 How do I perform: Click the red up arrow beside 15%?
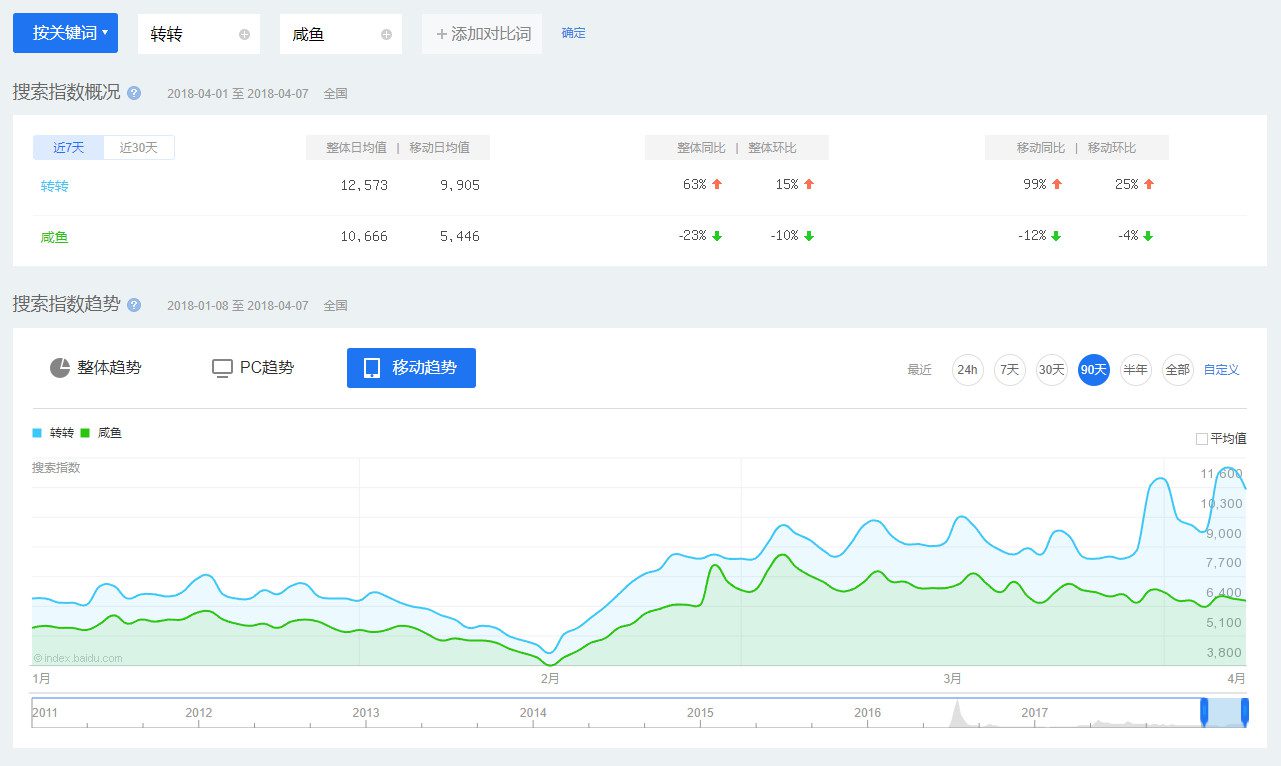[809, 184]
